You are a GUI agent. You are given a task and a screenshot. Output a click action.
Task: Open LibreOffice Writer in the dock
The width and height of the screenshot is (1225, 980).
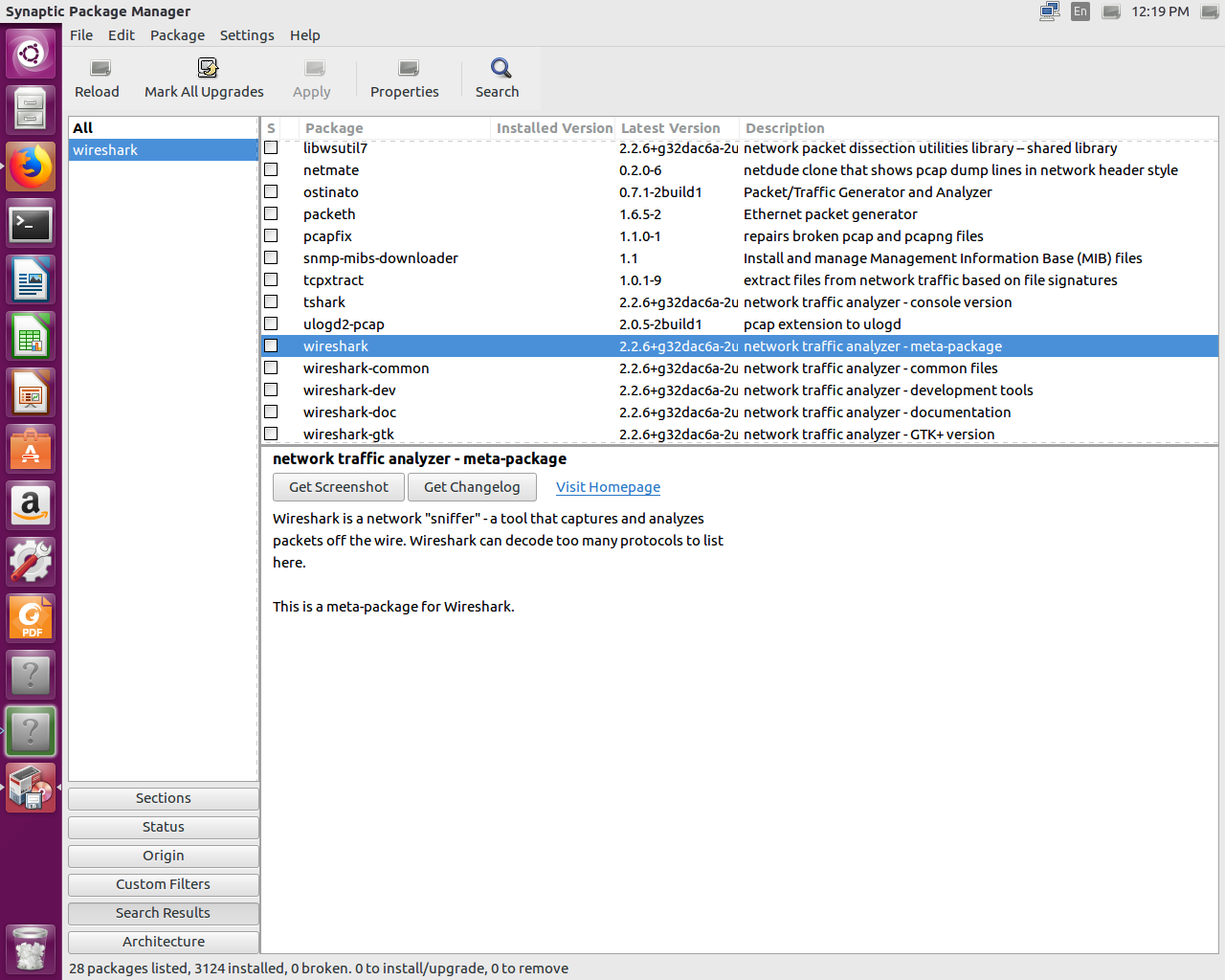(31, 280)
